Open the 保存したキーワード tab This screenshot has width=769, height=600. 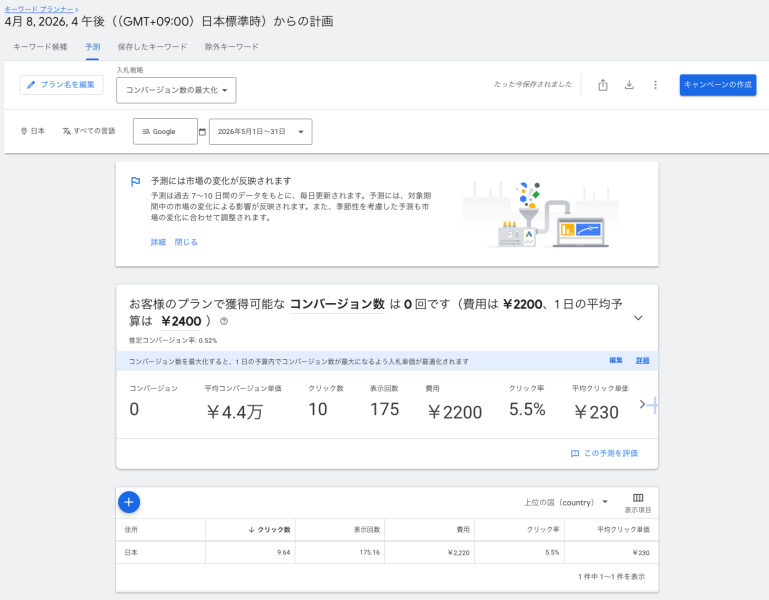click(152, 47)
